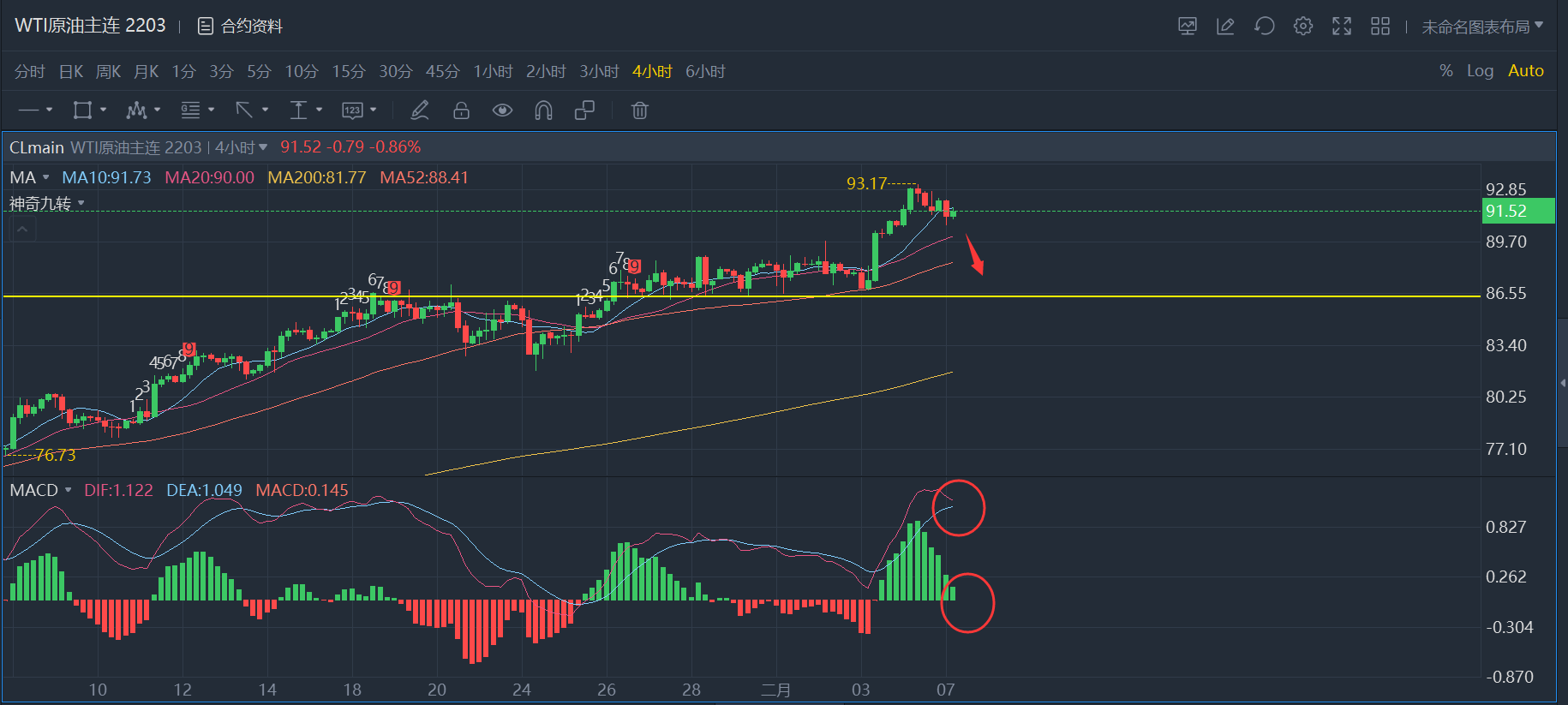Image resolution: width=1568 pixels, height=705 pixels.
Task: Delete drawings with the trash icon
Action: click(640, 111)
